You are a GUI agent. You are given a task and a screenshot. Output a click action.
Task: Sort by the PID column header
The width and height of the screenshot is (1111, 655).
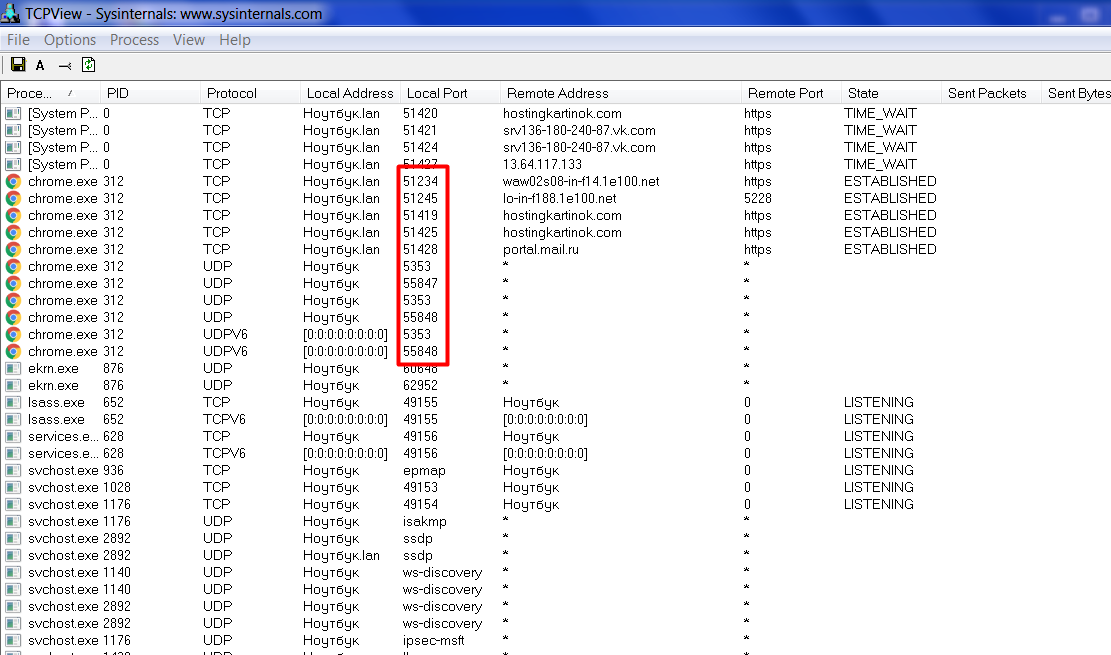click(150, 93)
